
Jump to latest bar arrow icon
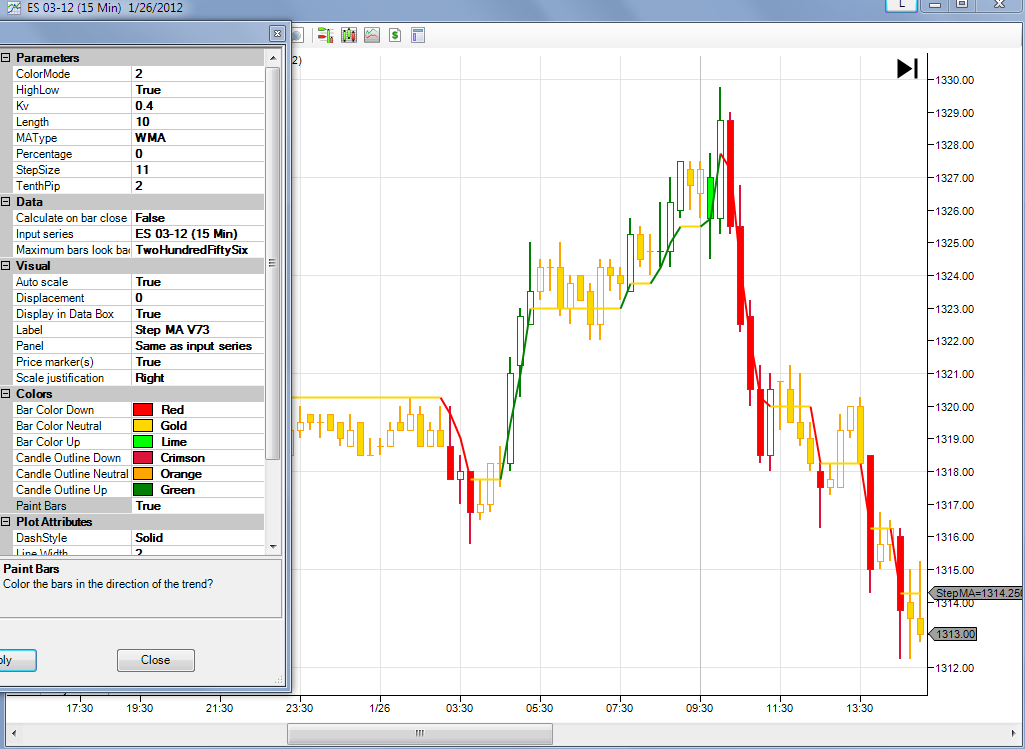907,68
